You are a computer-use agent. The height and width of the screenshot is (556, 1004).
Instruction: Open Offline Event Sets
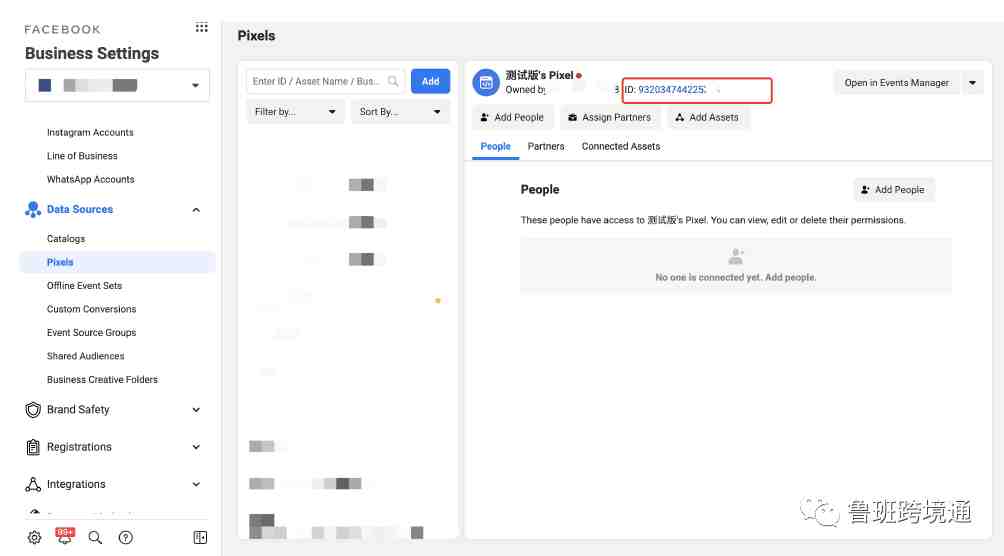click(x=84, y=286)
